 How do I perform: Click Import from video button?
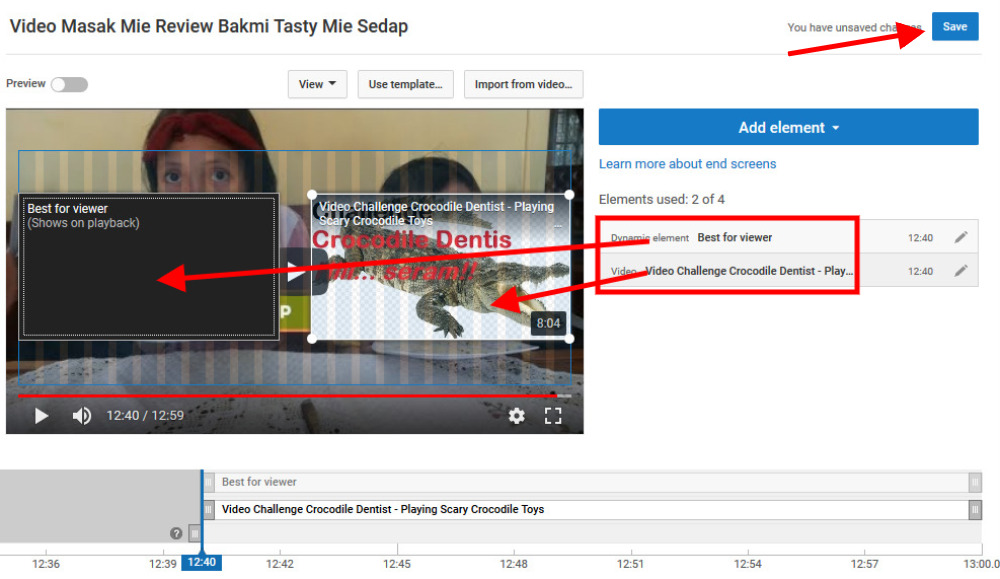coord(523,85)
